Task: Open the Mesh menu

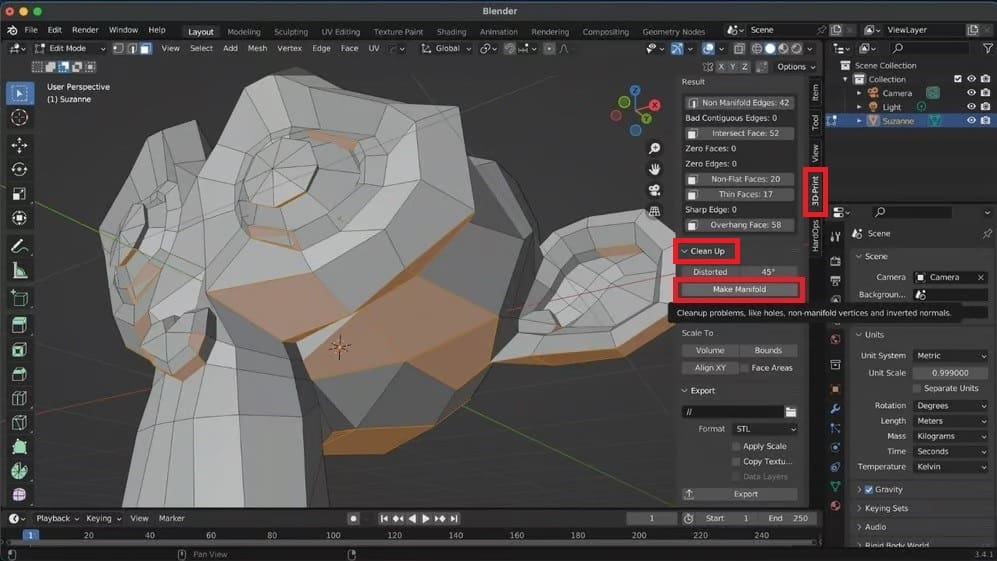Action: (x=257, y=48)
